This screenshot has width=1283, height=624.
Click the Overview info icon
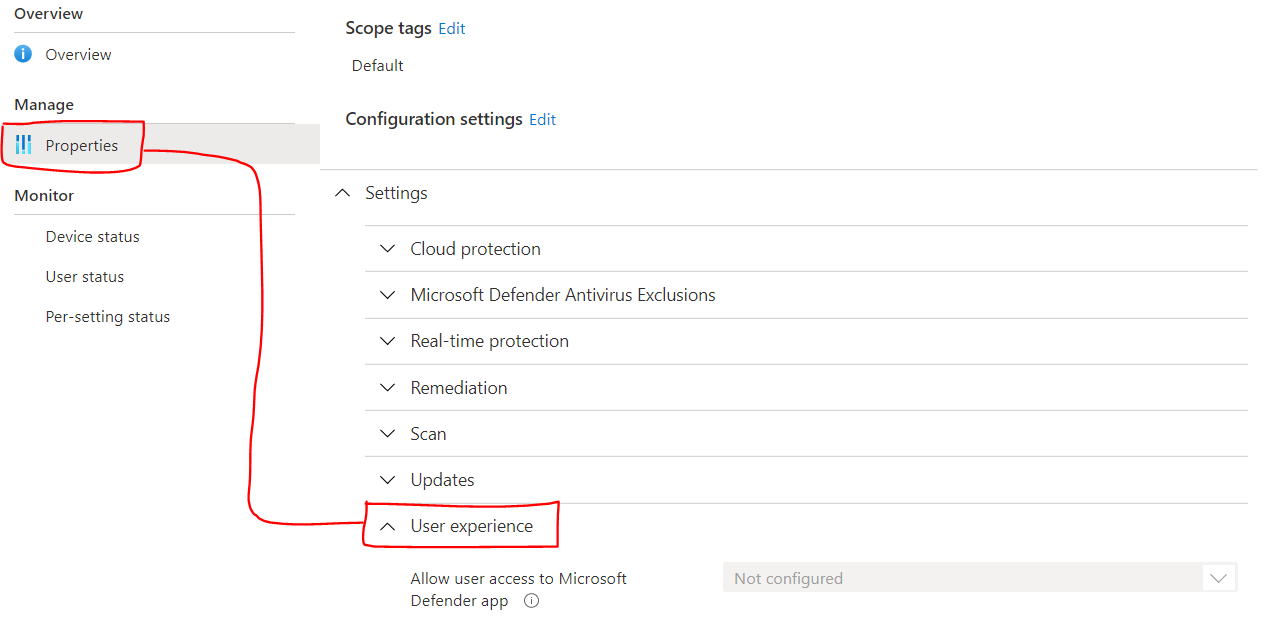tap(21, 54)
